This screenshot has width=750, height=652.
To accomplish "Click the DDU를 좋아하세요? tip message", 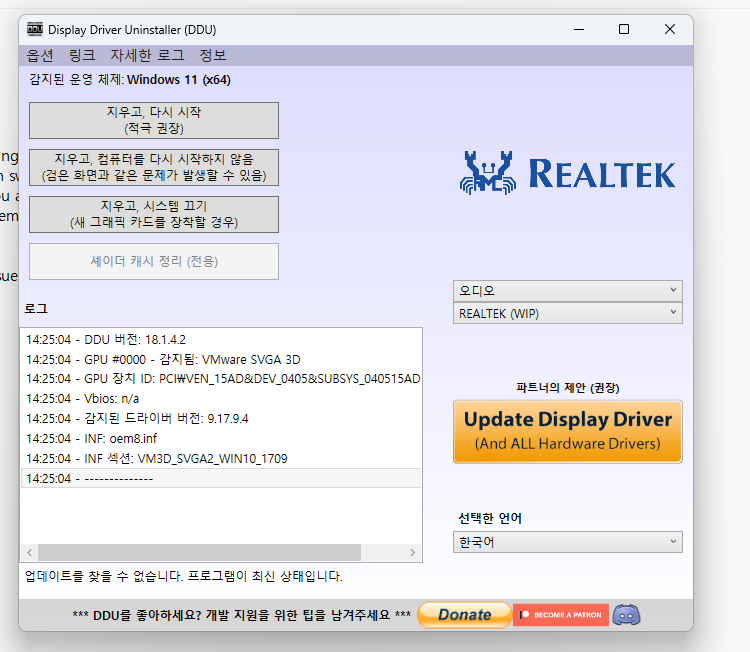I will (x=242, y=615).
